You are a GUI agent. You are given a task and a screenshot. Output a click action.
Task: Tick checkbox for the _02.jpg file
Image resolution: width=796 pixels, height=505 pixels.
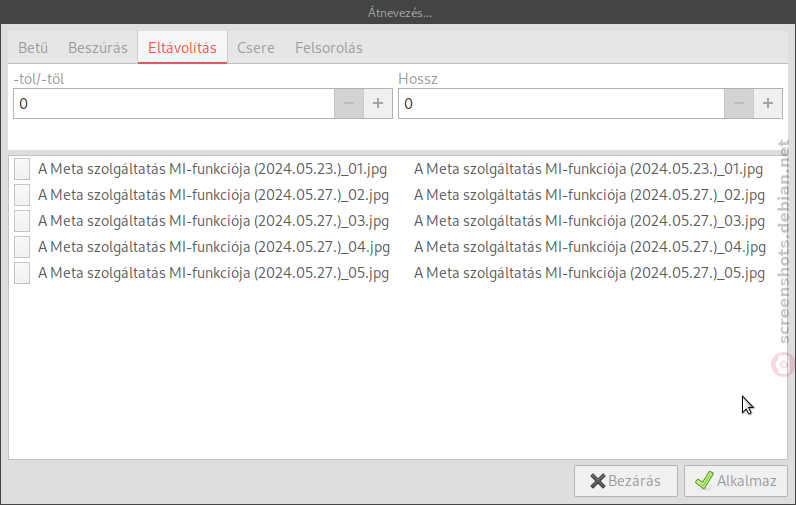[22, 195]
